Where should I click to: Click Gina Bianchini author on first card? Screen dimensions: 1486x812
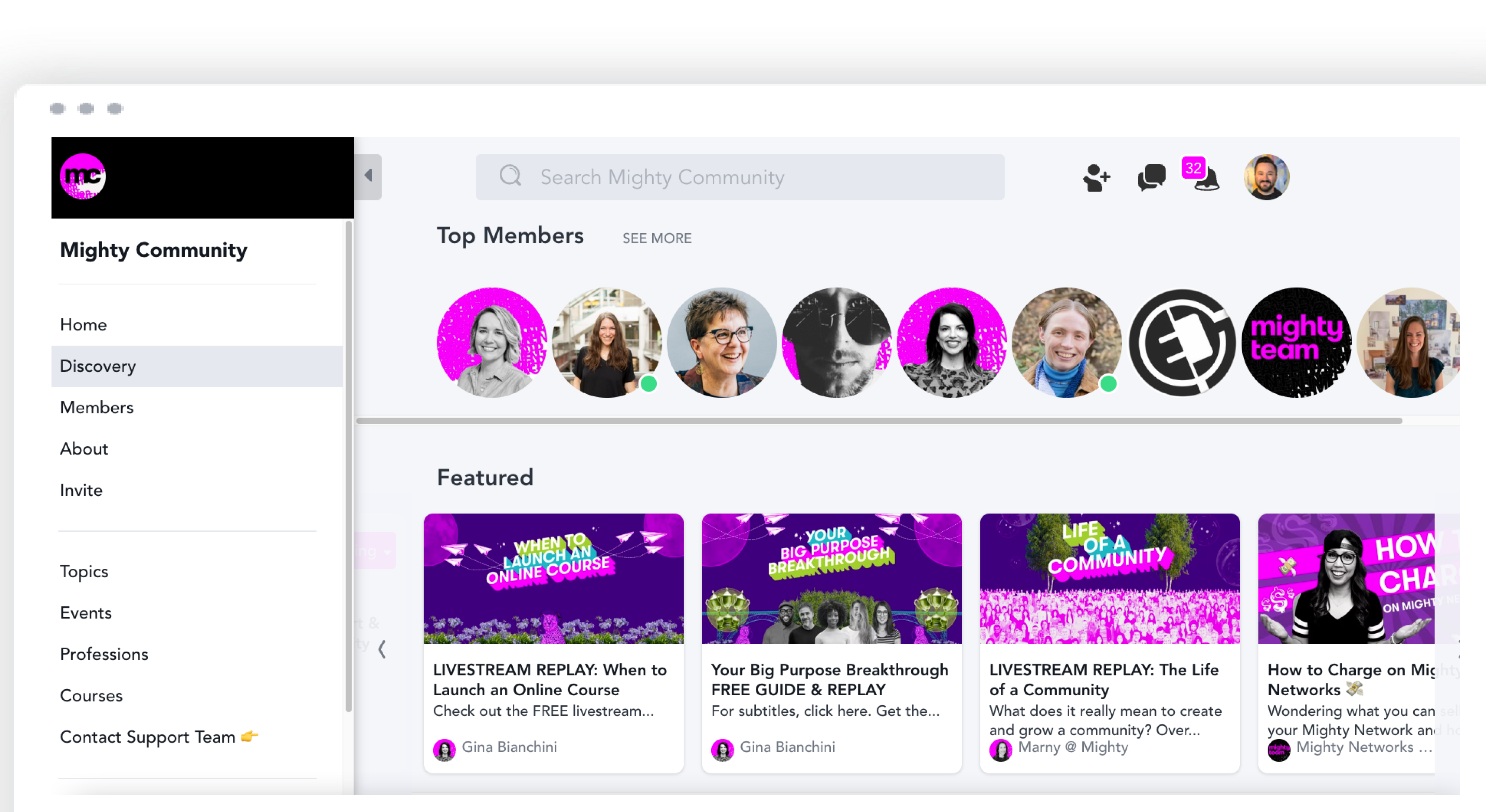pos(509,747)
